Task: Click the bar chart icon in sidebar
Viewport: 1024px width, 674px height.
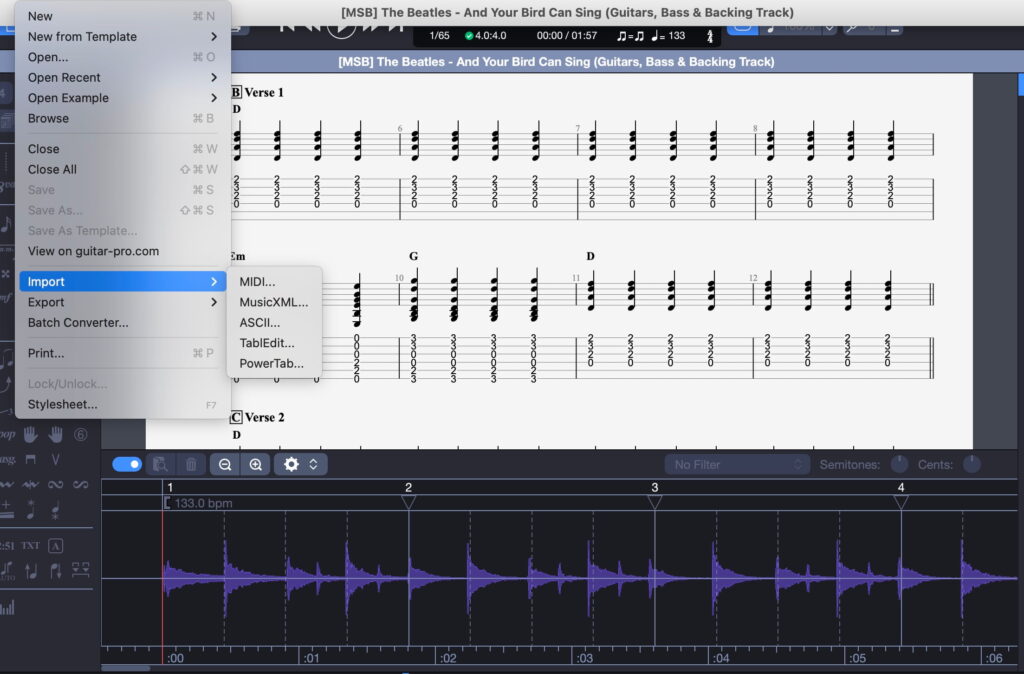Action: (x=8, y=607)
